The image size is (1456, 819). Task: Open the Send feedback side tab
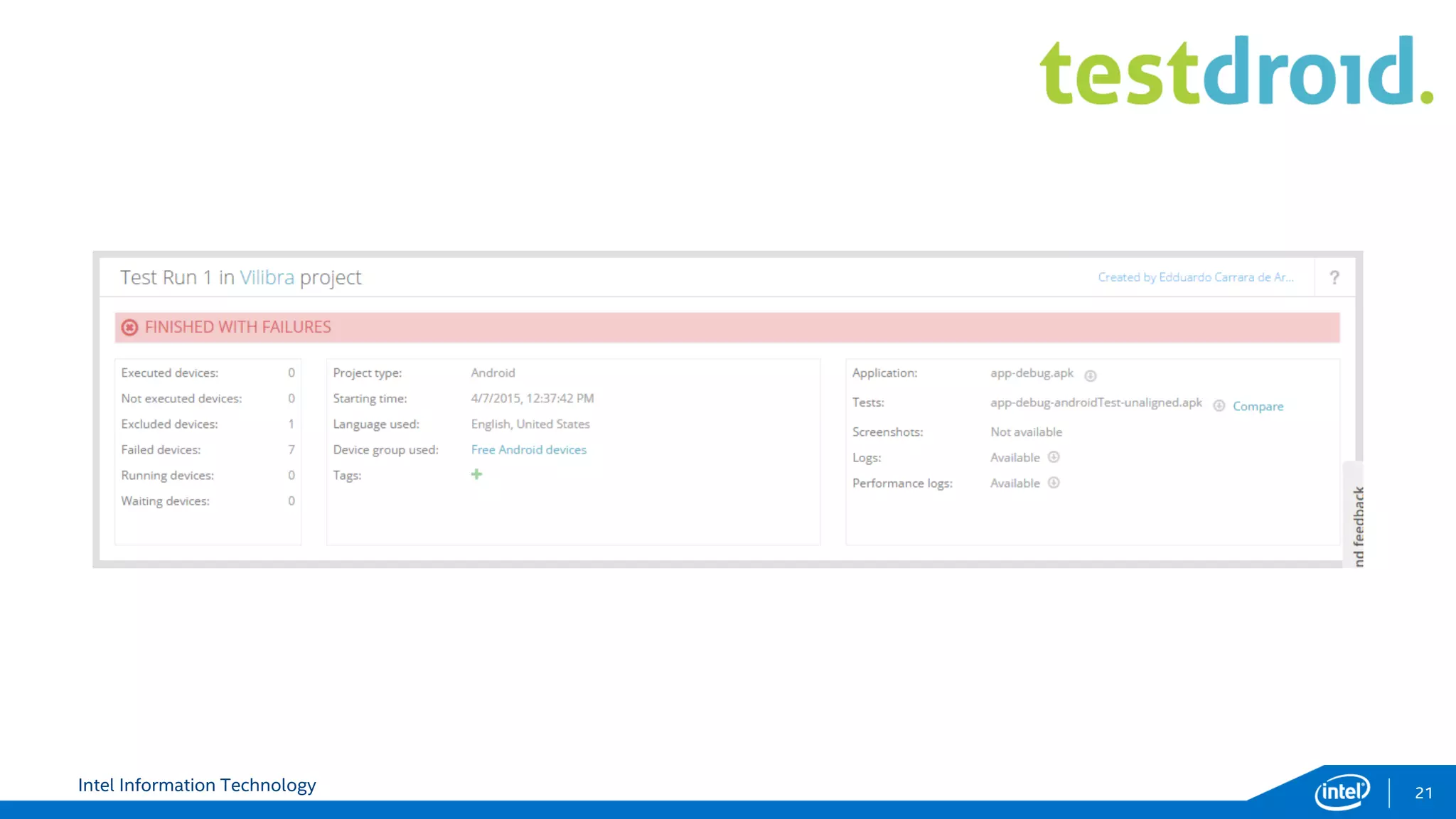(1358, 525)
